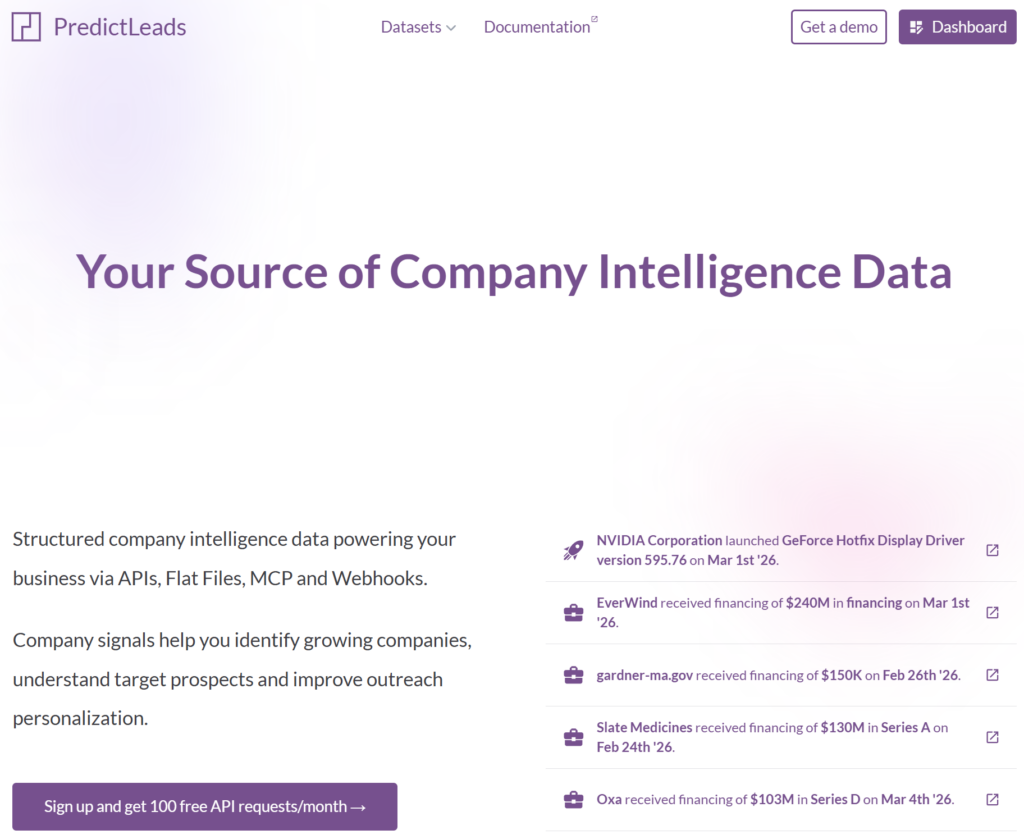Expand the Datasets dropdown chevron

pos(449,28)
